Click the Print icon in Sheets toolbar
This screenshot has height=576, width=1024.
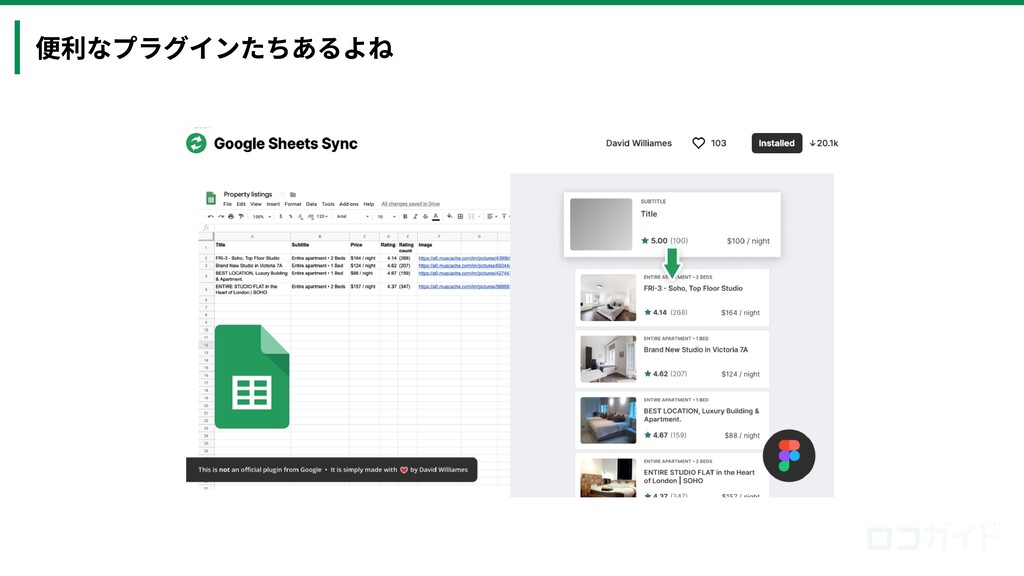[231, 216]
